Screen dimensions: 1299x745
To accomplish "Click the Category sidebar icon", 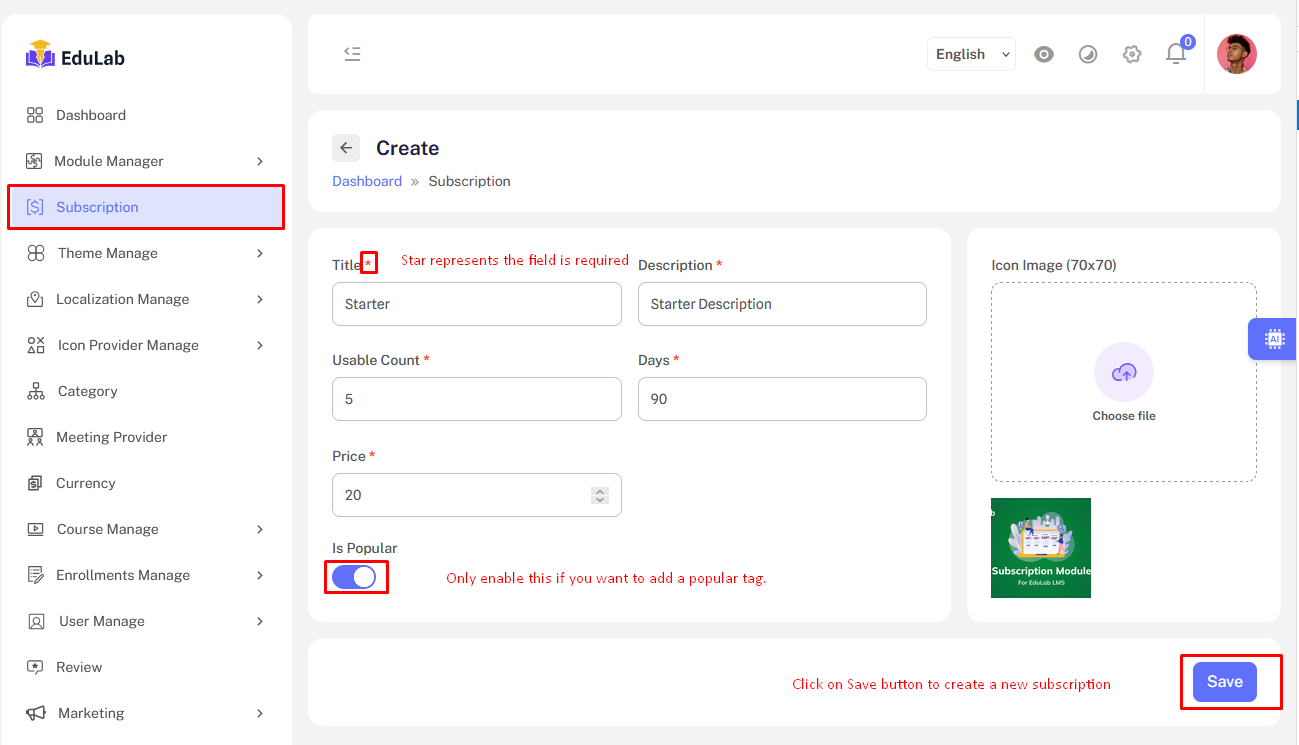I will [x=33, y=391].
